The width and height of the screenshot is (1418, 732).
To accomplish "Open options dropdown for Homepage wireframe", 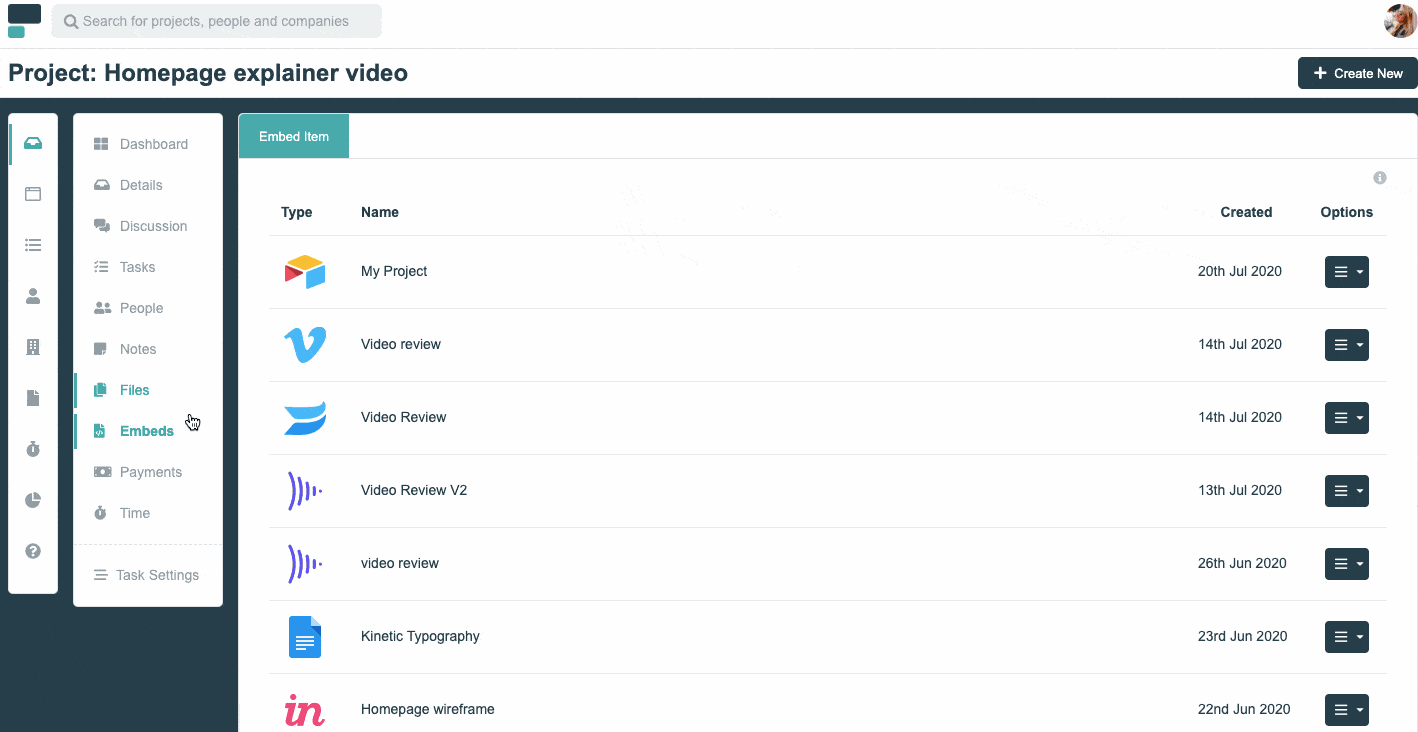I will click(1346, 710).
